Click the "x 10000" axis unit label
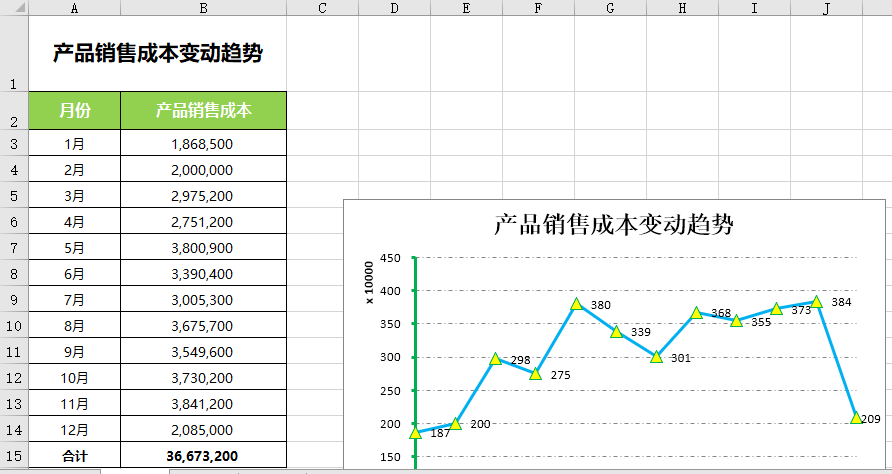Viewport: 892px width, 474px height. coord(369,282)
